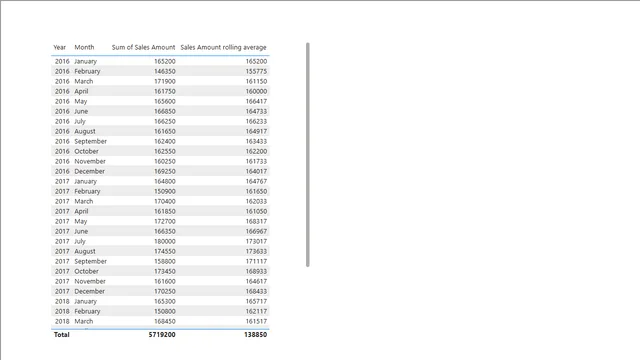Viewport: 640px width, 360px height.
Task: Select the 2017 February month cell
Action: (x=87, y=191)
